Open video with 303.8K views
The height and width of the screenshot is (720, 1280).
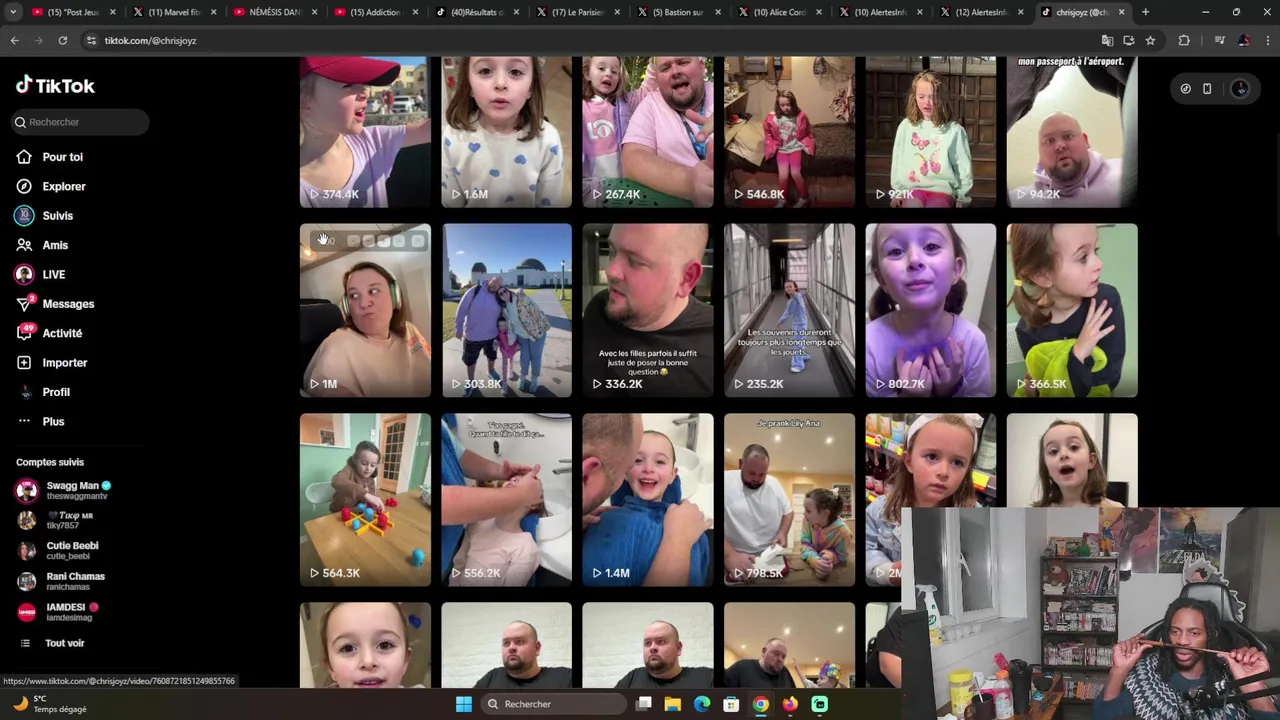point(507,310)
